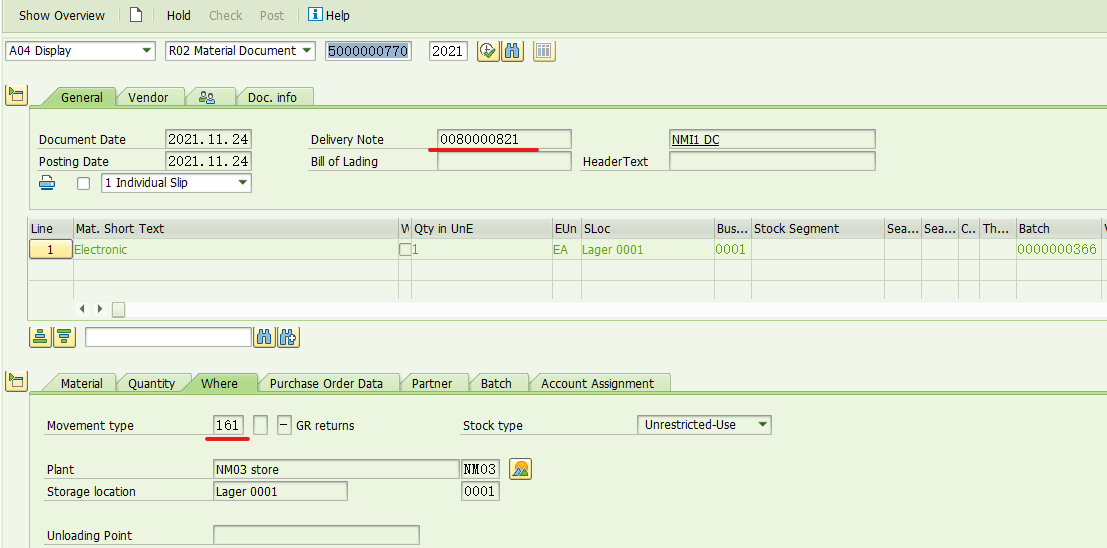1107x548 pixels.
Task: Click the NM03 store plant field
Action: (x=336, y=469)
